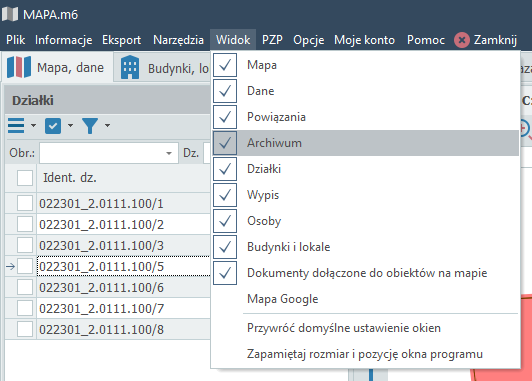This screenshot has height=381, width=532.
Task: Toggle Dane in the Widok menu
Action: click(x=366, y=91)
